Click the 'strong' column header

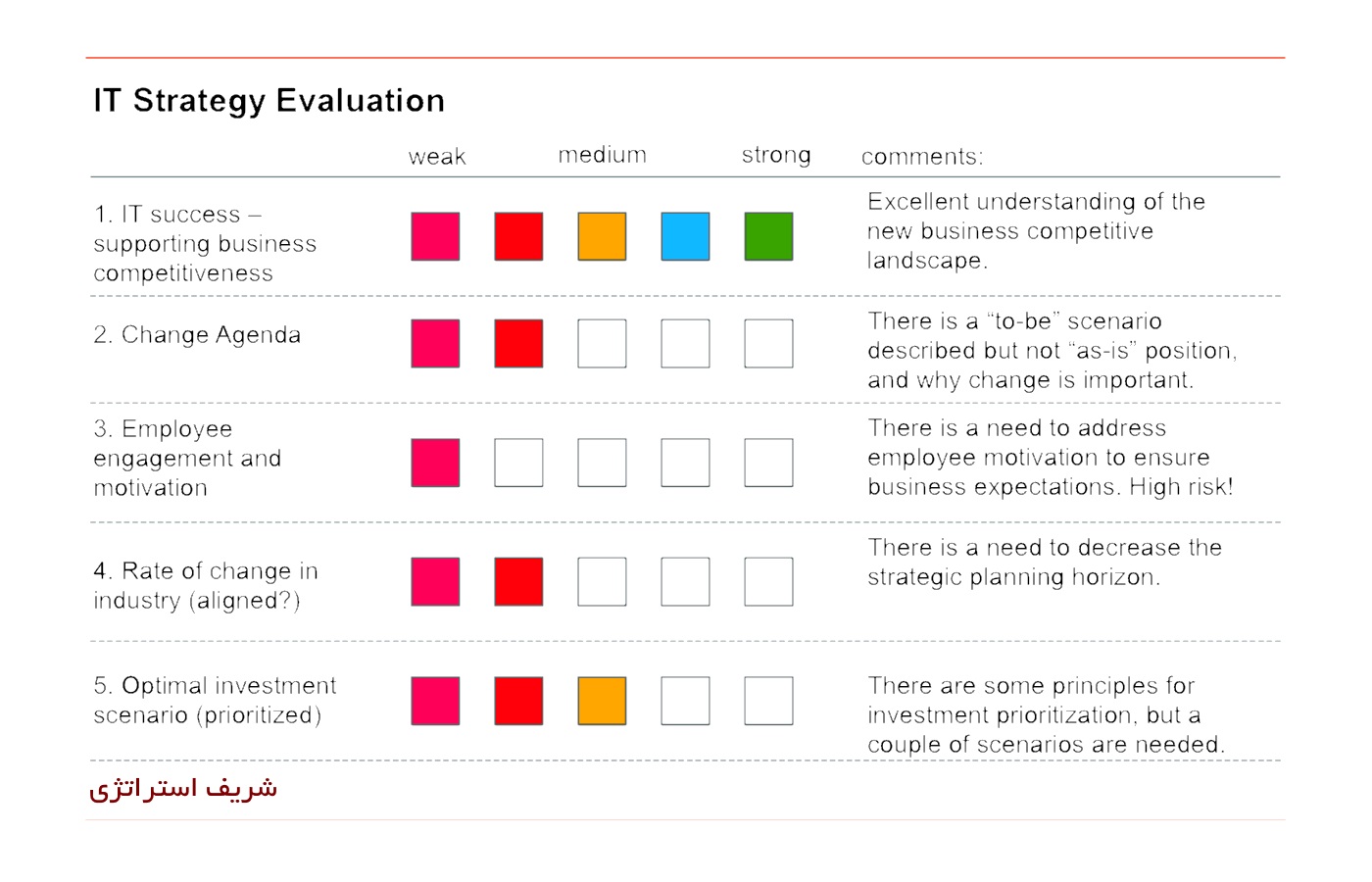point(776,155)
